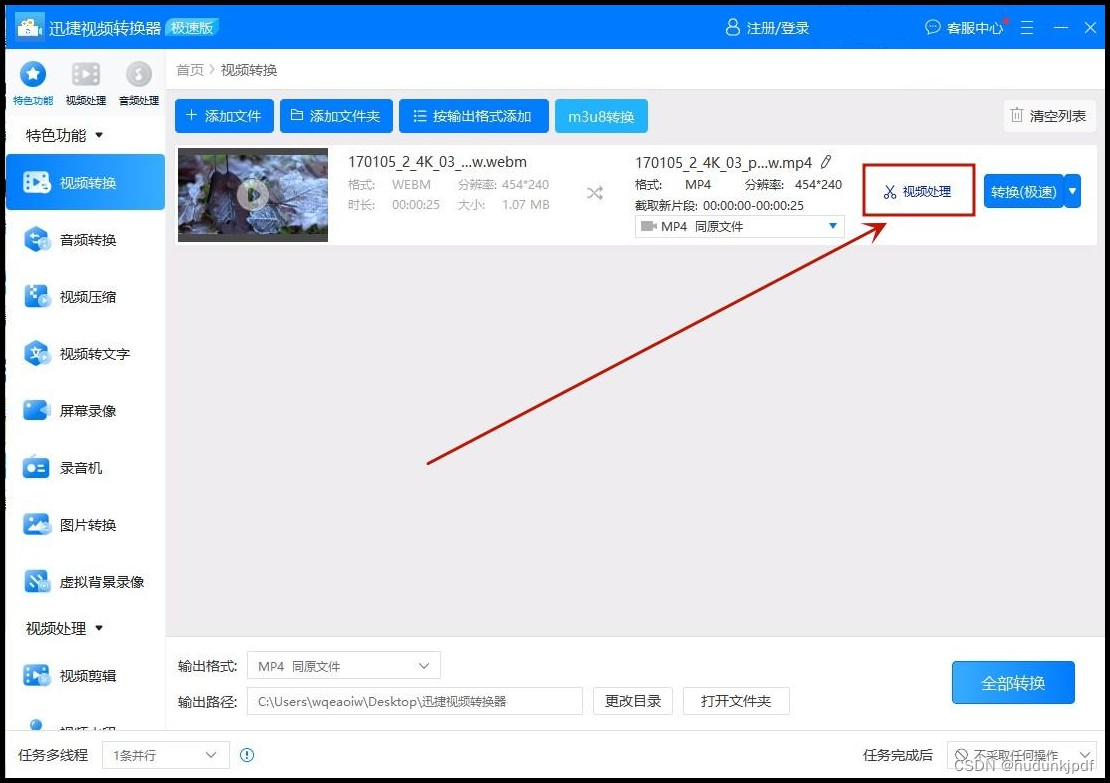Click 注册/登录 in the title bar

[767, 28]
